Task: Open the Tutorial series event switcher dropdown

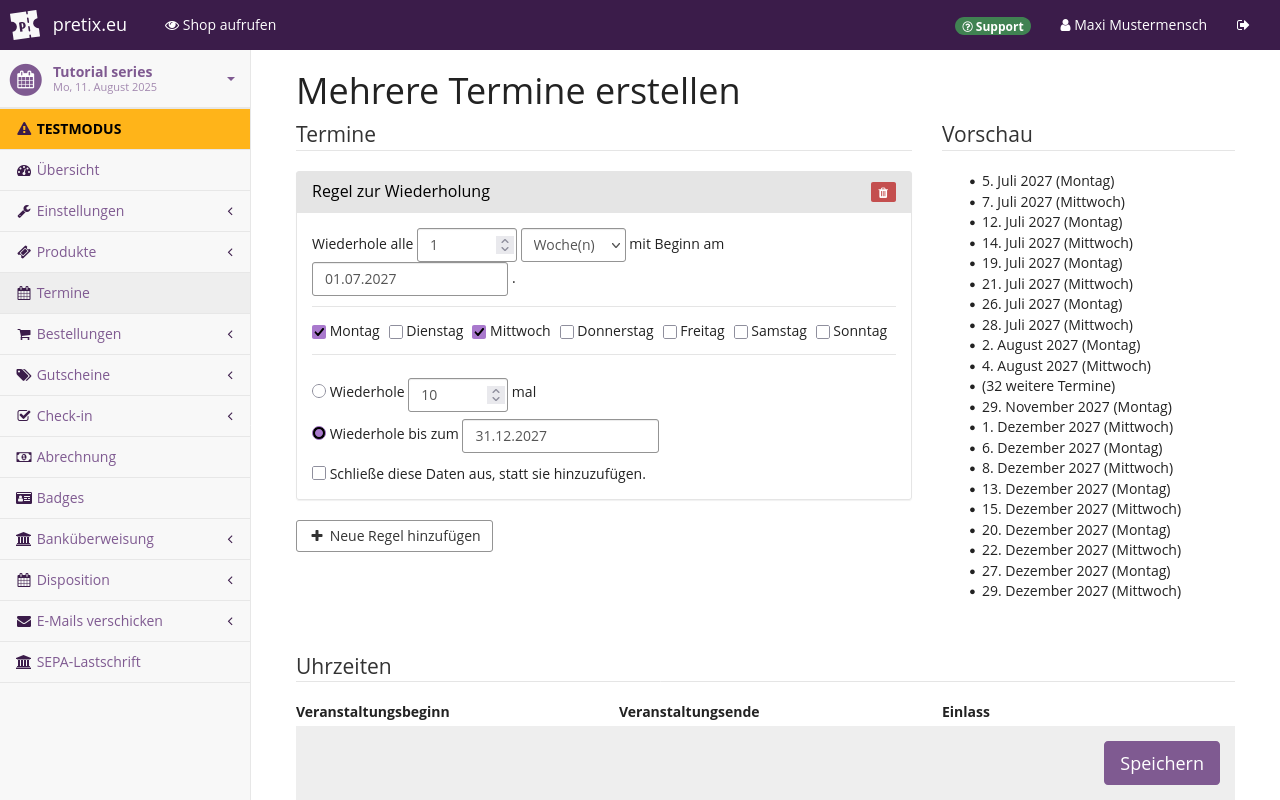Action: tap(231, 79)
